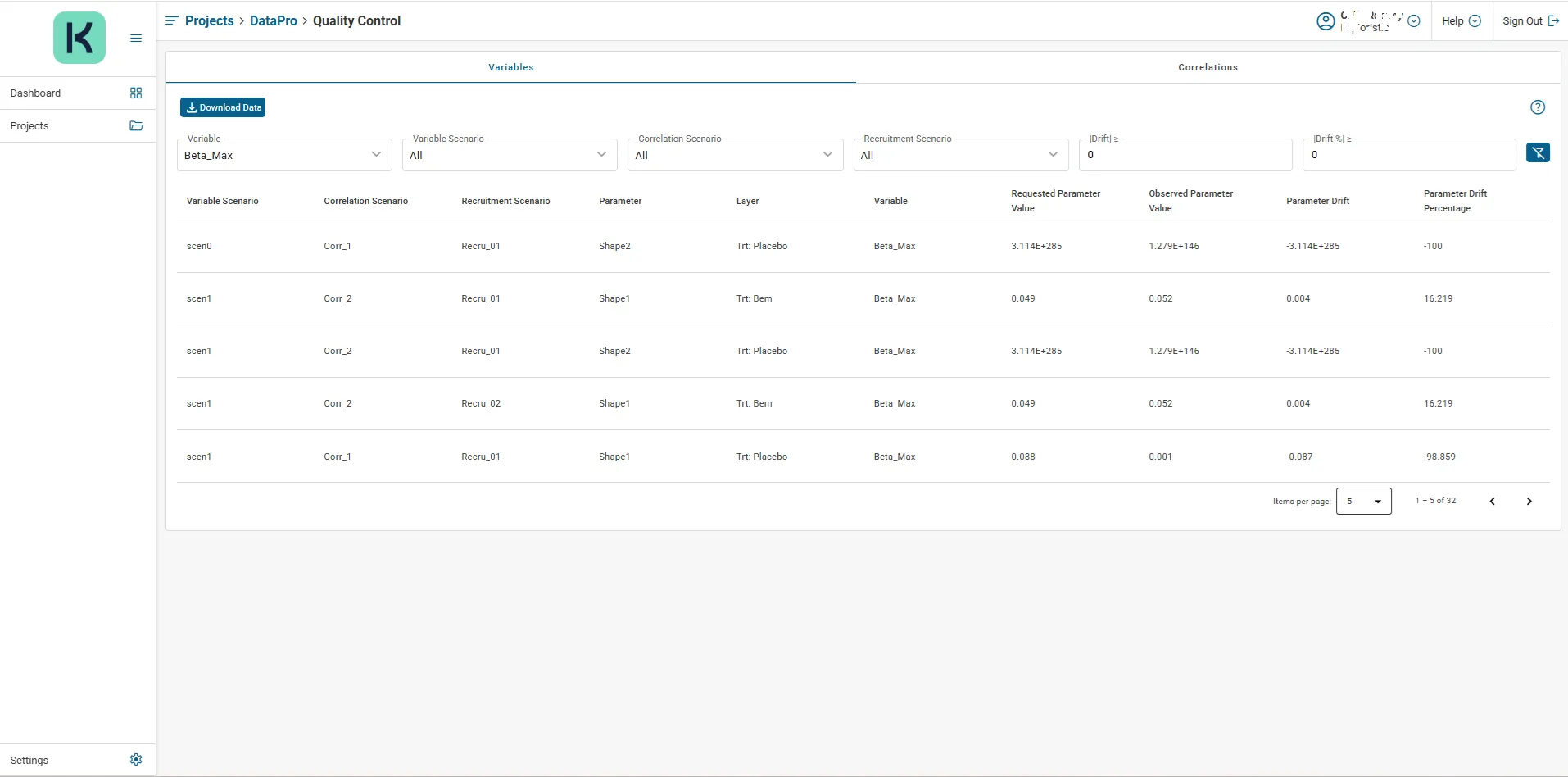Collapse sidebar using hamburger menu icon
The height and width of the screenshot is (777, 1568).
(x=136, y=39)
